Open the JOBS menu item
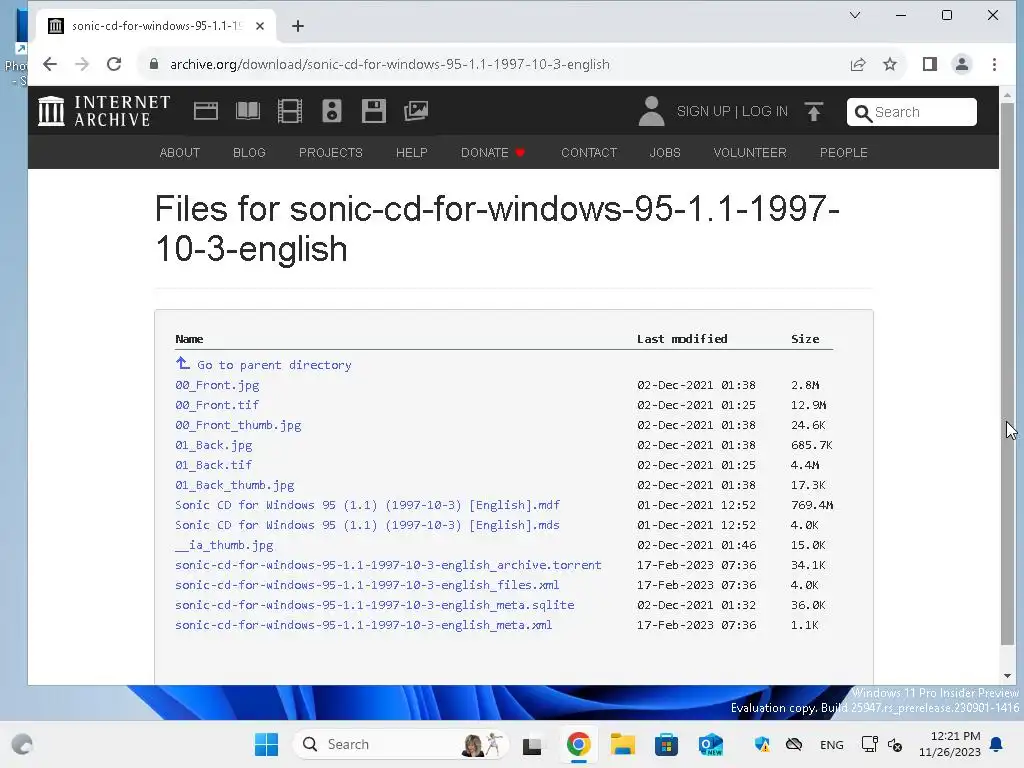The height and width of the screenshot is (768, 1024). (665, 152)
